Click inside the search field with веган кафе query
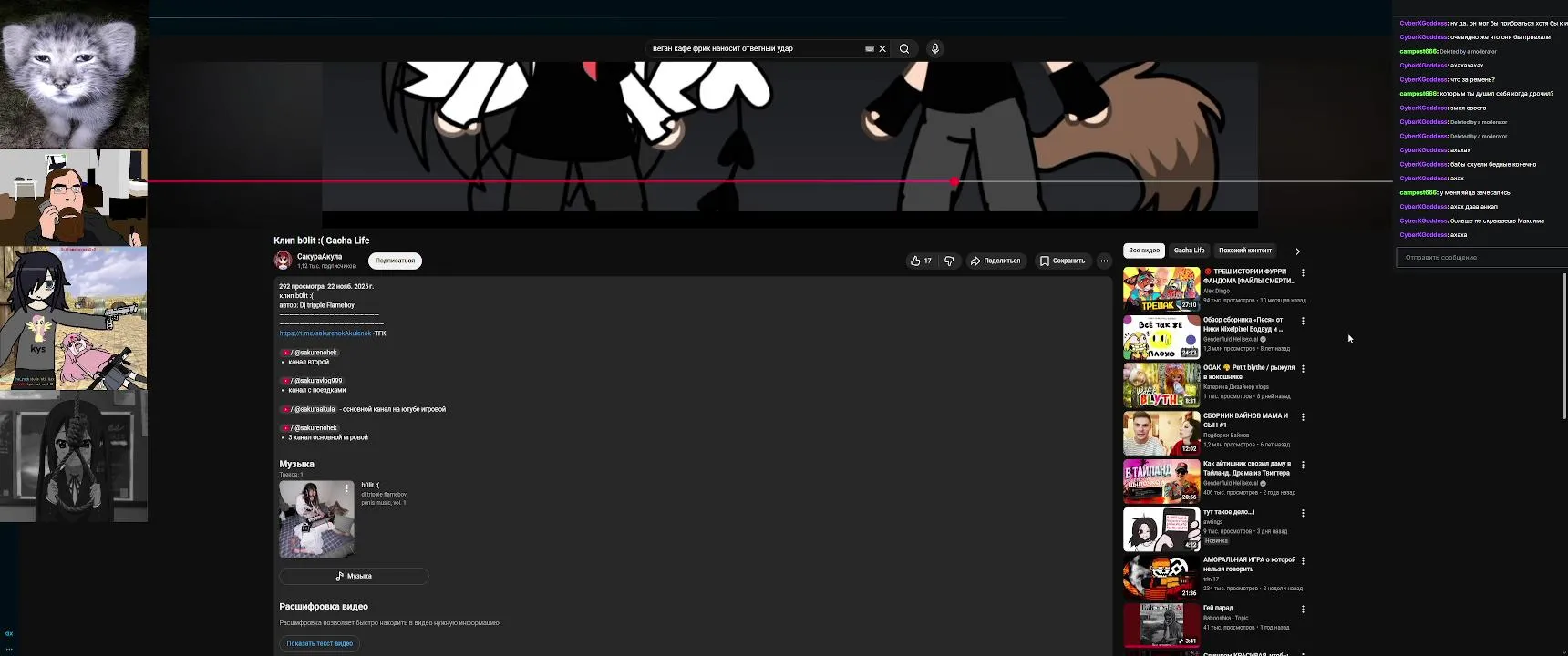Screen dimensions: 1568x656 pyautogui.click(x=755, y=49)
